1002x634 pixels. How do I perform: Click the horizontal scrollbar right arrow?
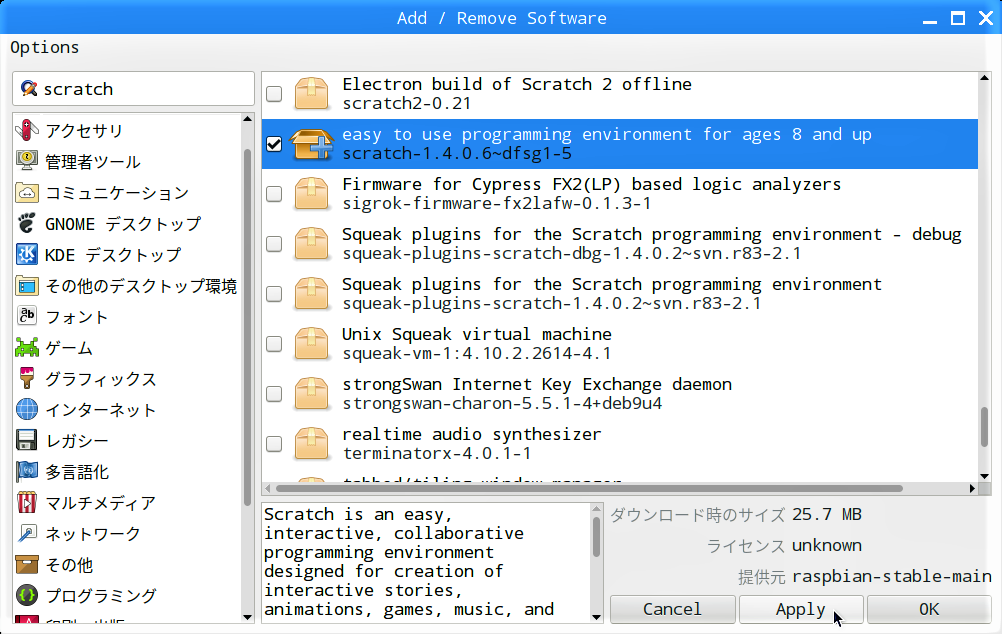[x=972, y=489]
